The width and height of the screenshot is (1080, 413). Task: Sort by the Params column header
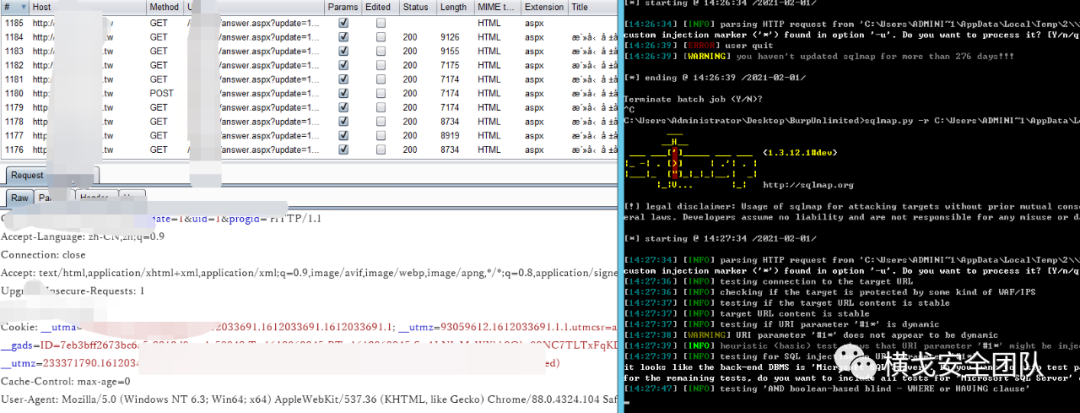343,7
